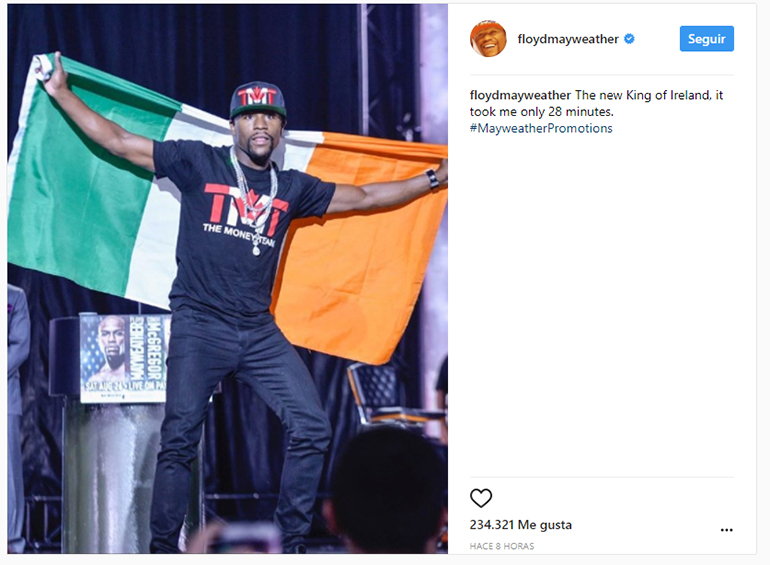Click the Mayweather McGregor poster in the photo
770x565 pixels.
click(125, 358)
